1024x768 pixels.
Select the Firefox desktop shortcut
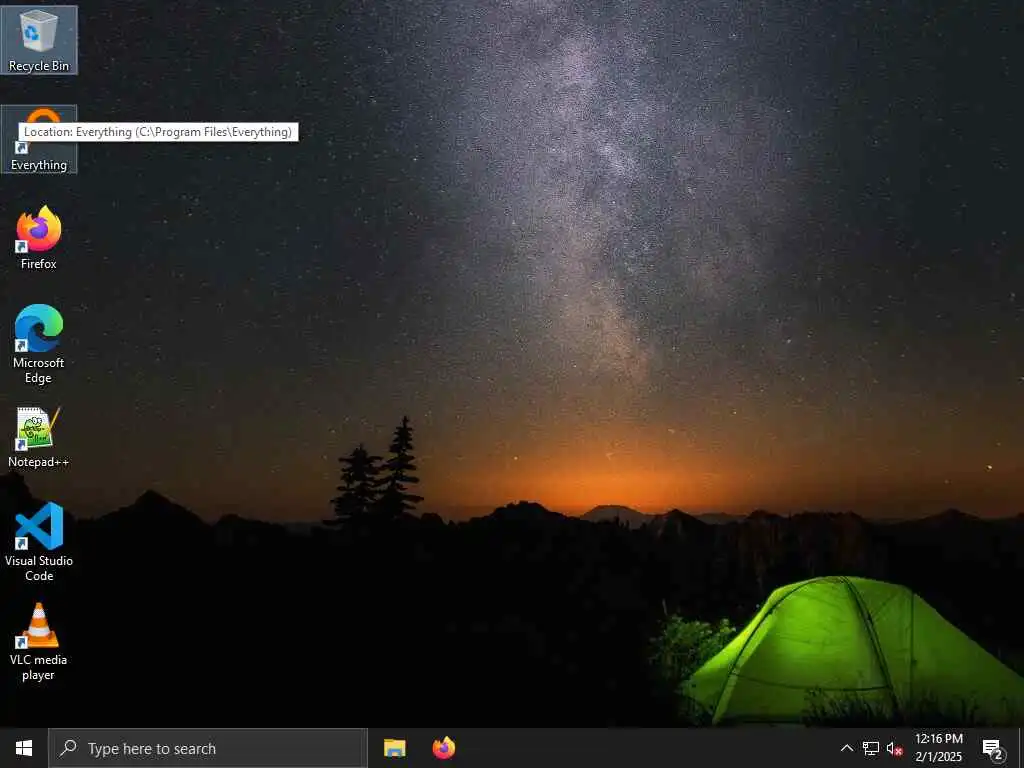39,238
